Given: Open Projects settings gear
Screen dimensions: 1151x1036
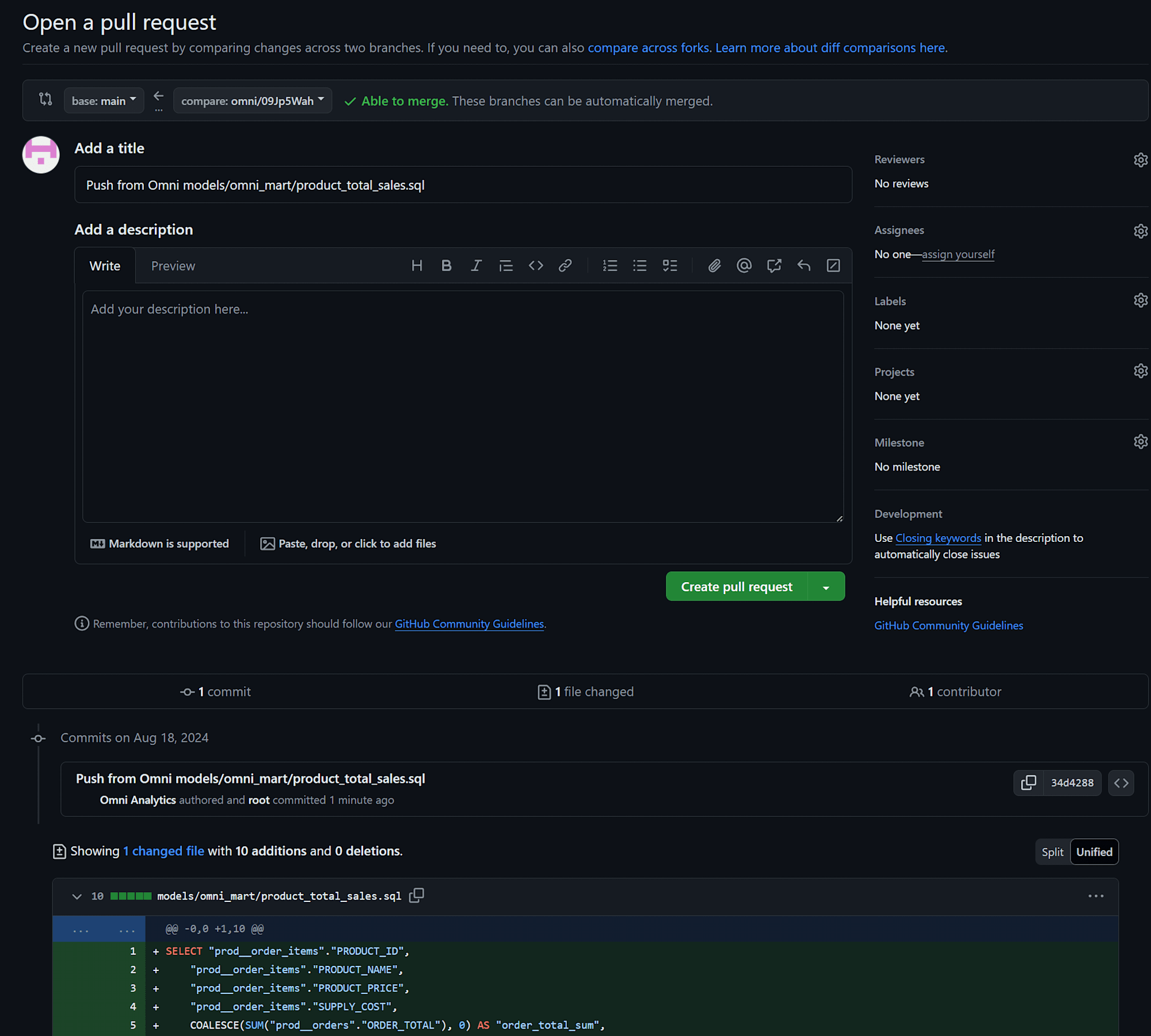Looking at the screenshot, I should coord(1141,371).
